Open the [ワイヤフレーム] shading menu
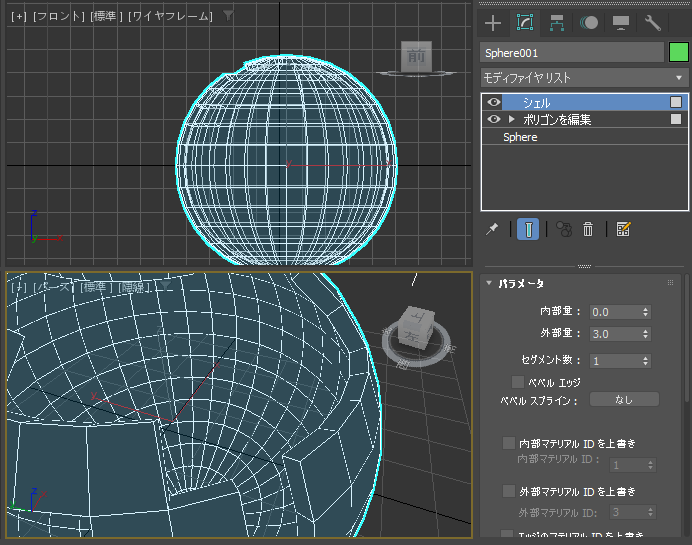The width and height of the screenshot is (692, 545). pyautogui.click(x=170, y=16)
